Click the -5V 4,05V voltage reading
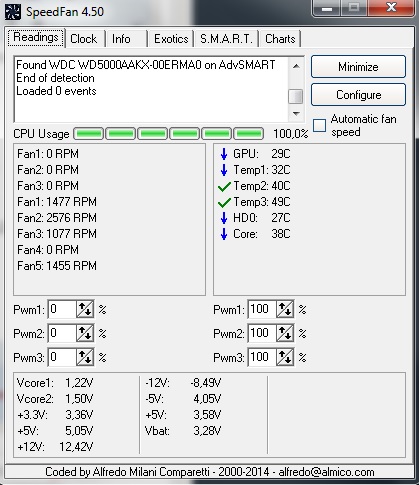420x485 pixels. [x=183, y=399]
